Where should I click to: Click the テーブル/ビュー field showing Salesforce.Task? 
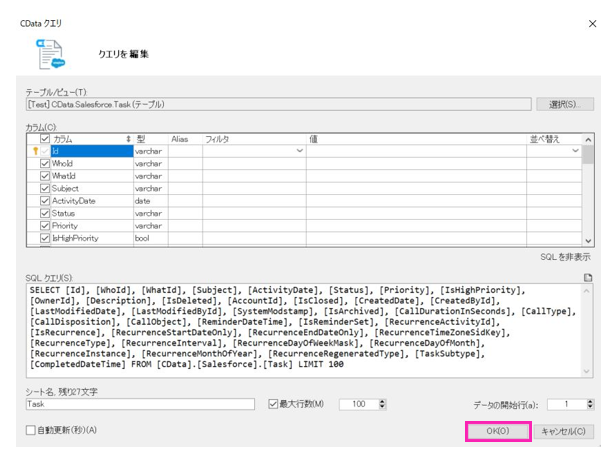(279, 104)
